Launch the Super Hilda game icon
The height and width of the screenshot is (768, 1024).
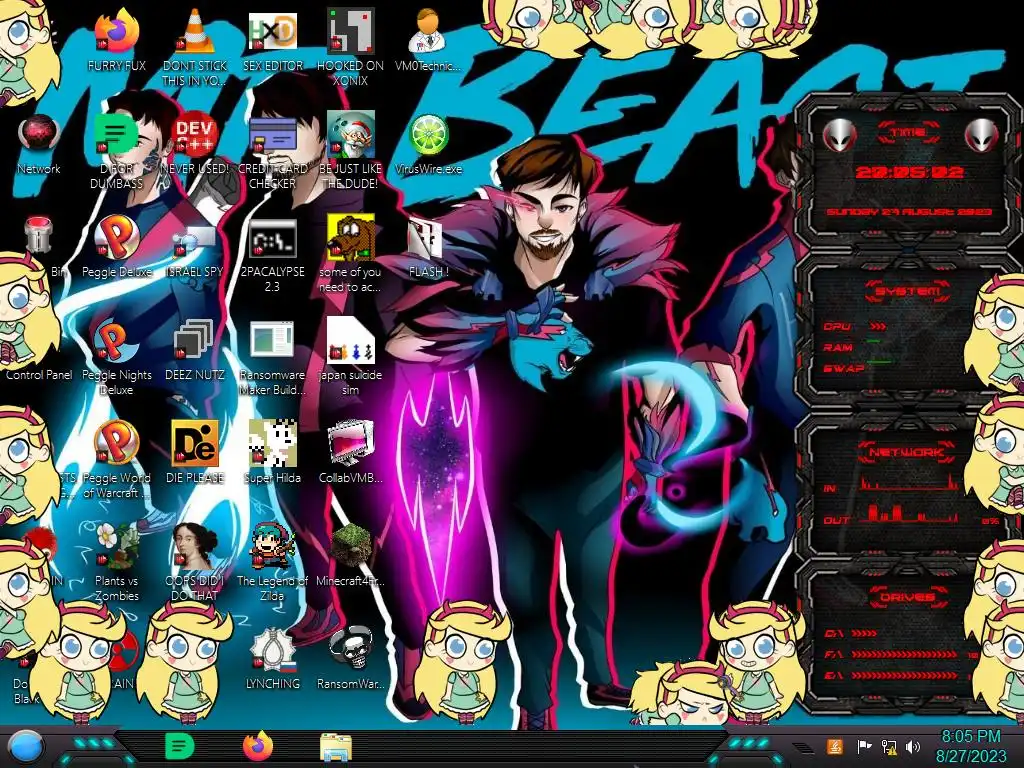click(272, 444)
